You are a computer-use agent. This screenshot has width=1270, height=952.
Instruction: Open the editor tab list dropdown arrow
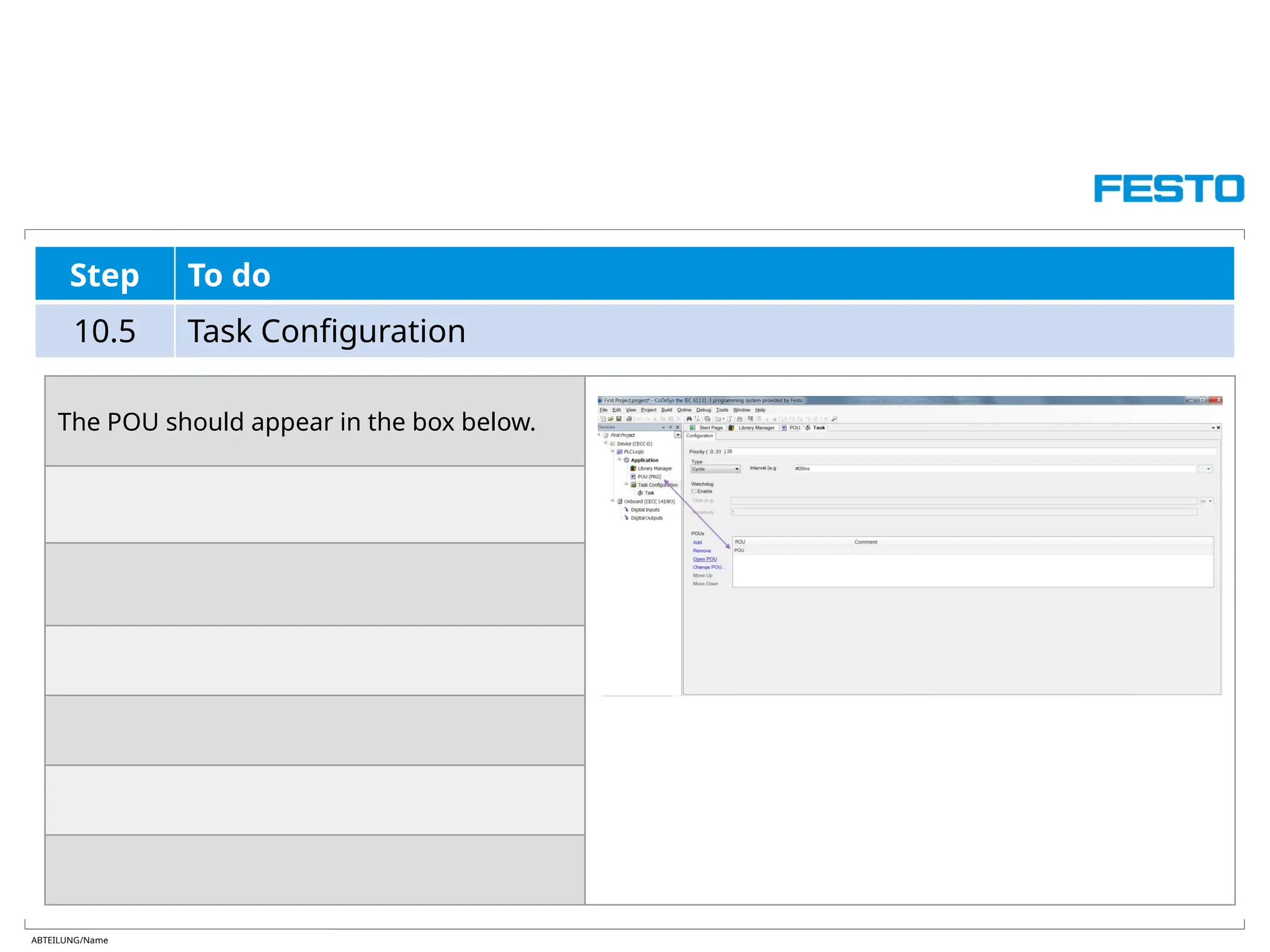(1213, 428)
